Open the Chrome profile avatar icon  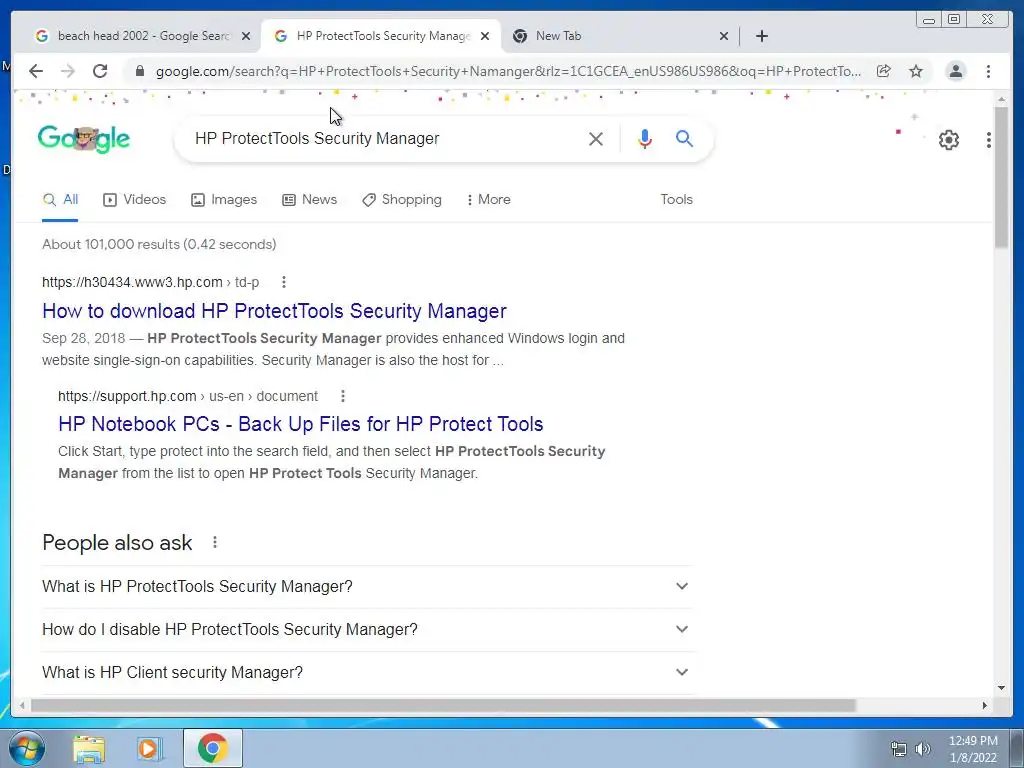point(955,71)
